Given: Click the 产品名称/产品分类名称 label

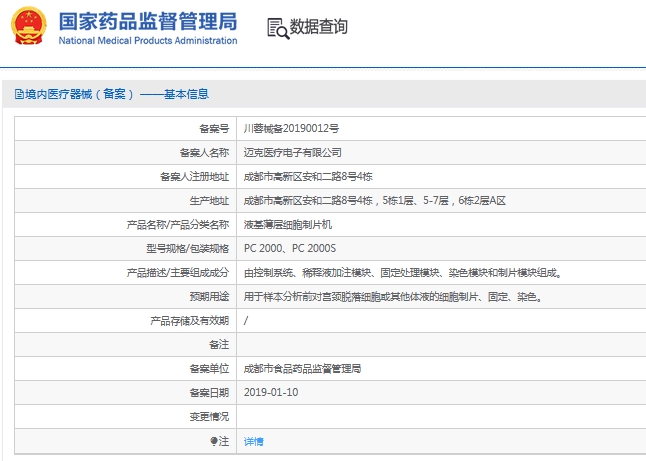Looking at the screenshot, I should point(178,225).
